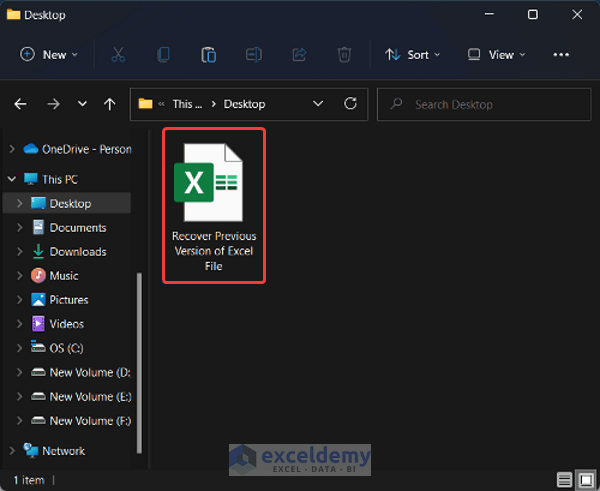Open the New item menu

click(x=49, y=55)
